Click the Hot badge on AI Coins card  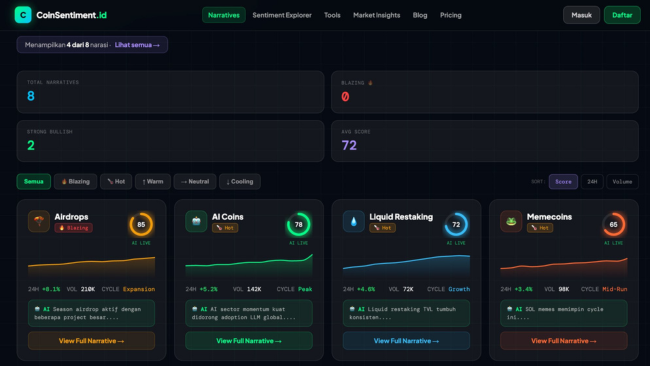click(225, 228)
